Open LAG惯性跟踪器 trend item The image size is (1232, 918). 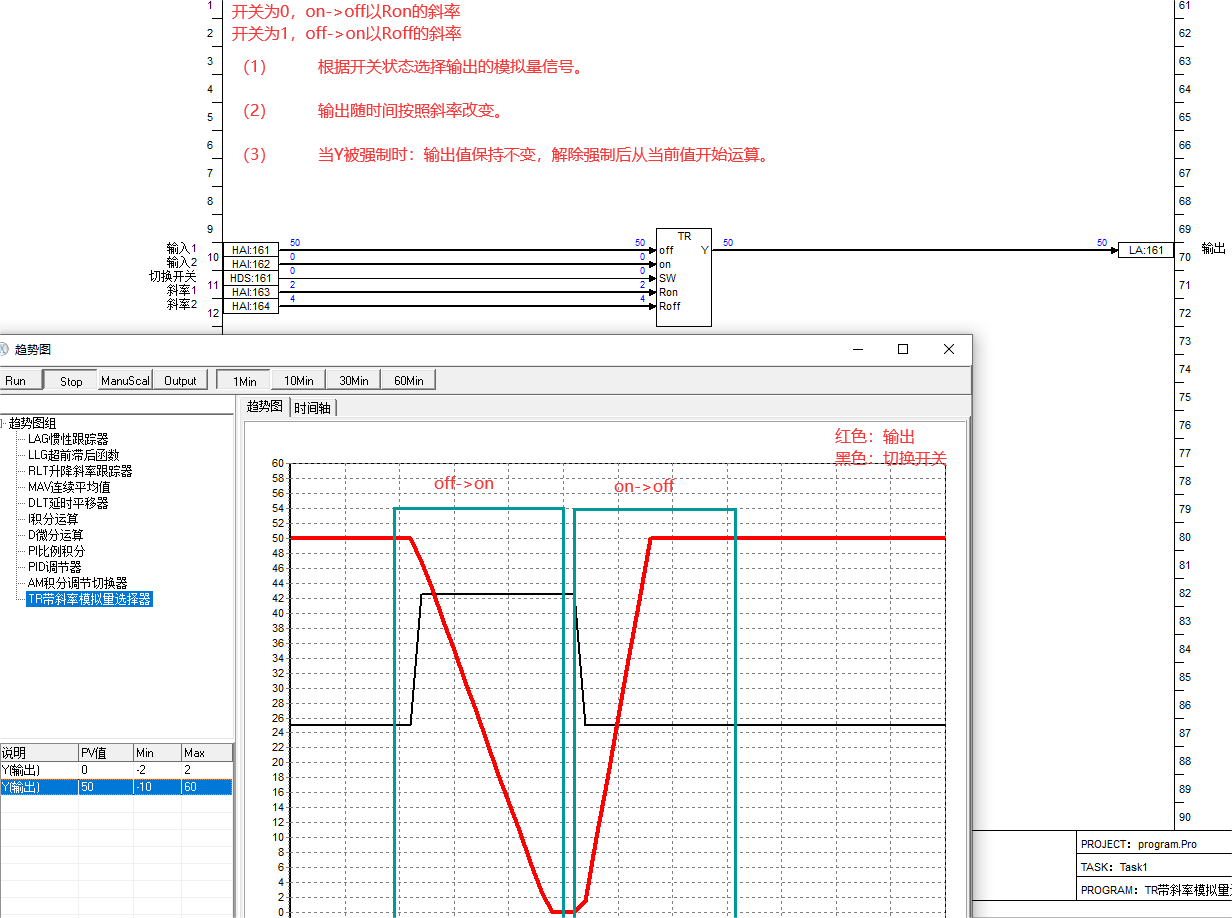pyautogui.click(x=68, y=439)
